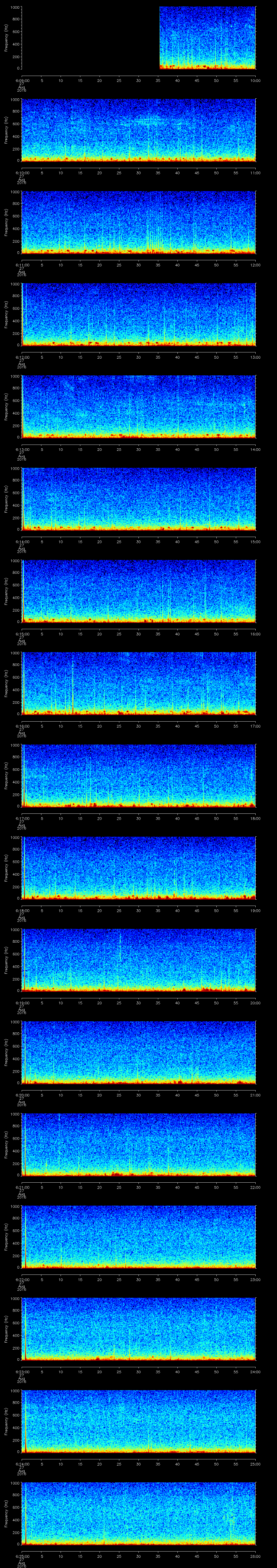
Task: Click Frequency (Hz) label of 6:19:00 spectrogram
Action: [7, 960]
